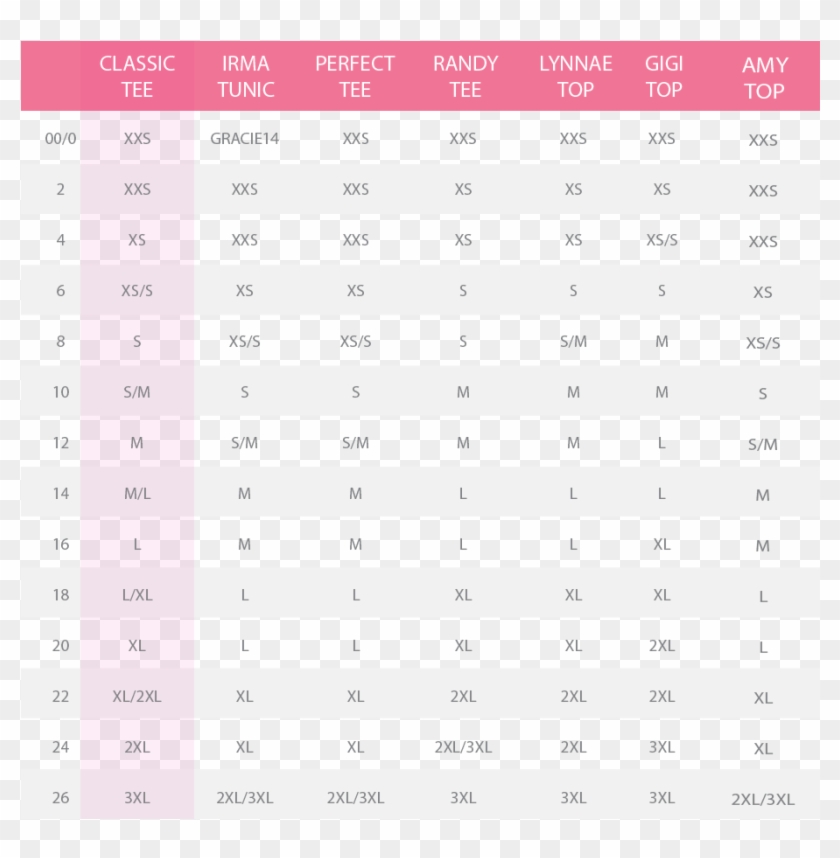Select the 2XL/3XL cell in Randy Tee column
840x858 pixels.
[x=463, y=747]
